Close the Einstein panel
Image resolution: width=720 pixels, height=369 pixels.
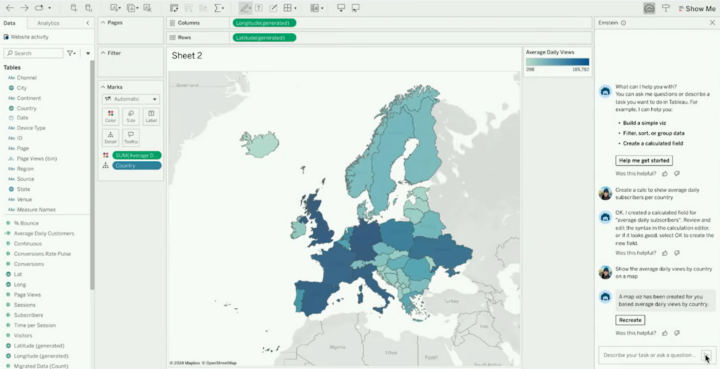[712, 22]
